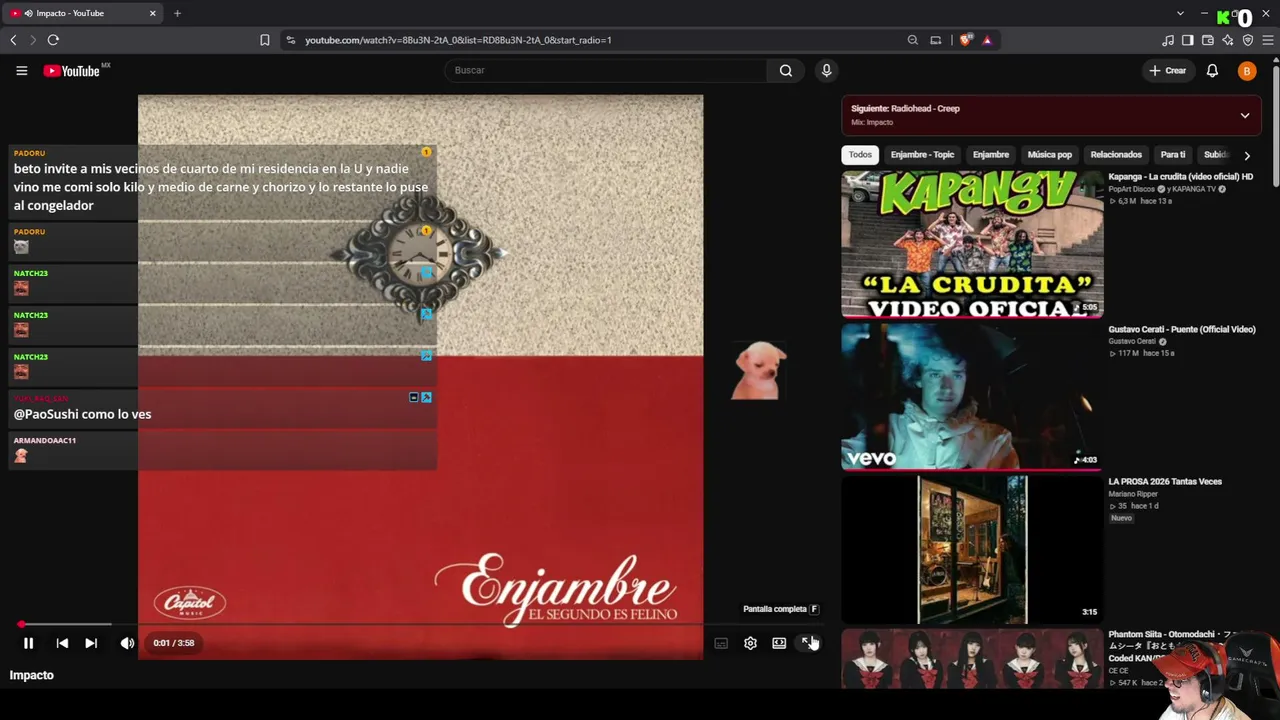Select the Música pop chip
The width and height of the screenshot is (1280, 720).
point(1050,155)
